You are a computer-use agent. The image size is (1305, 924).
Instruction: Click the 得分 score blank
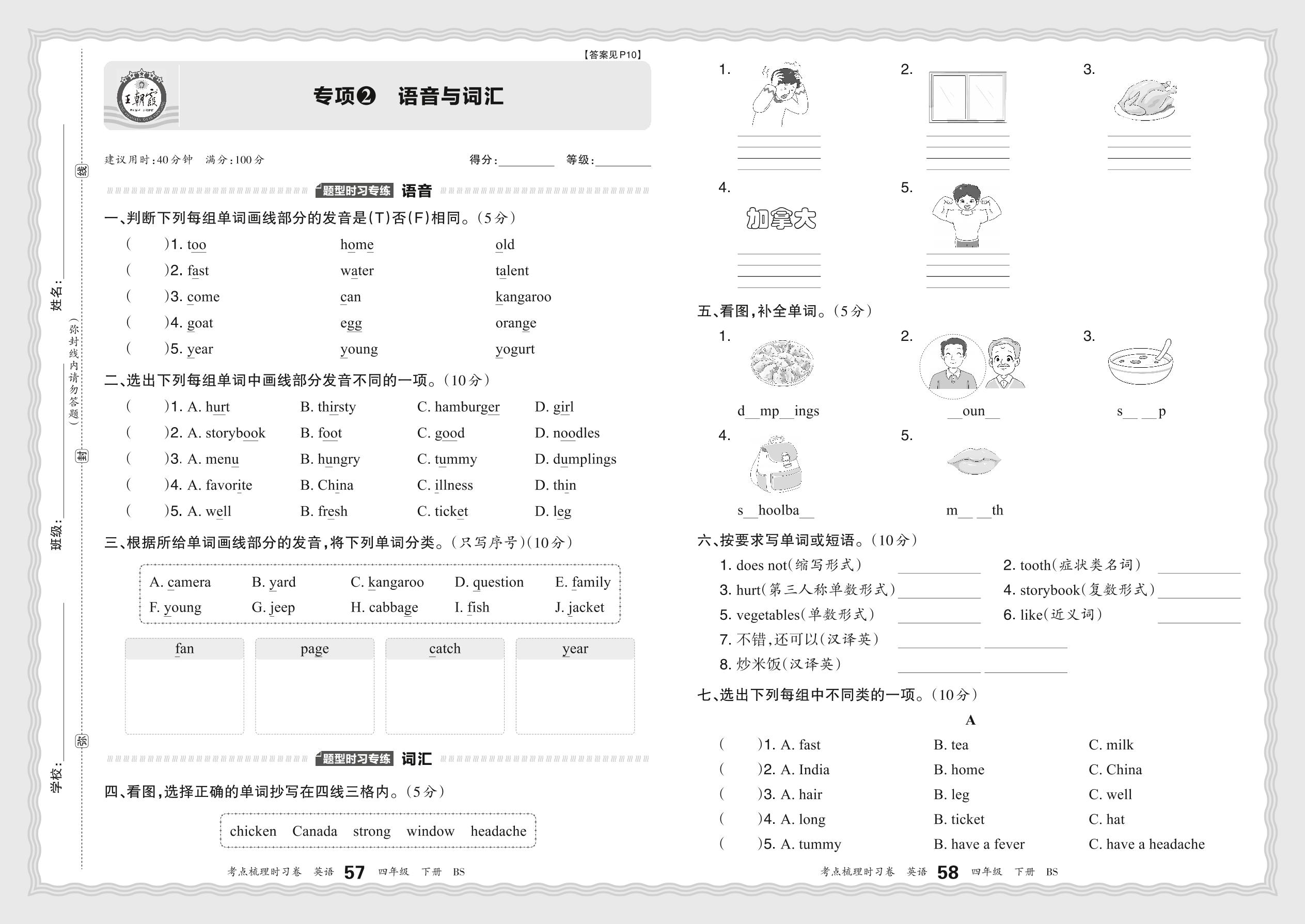526,161
